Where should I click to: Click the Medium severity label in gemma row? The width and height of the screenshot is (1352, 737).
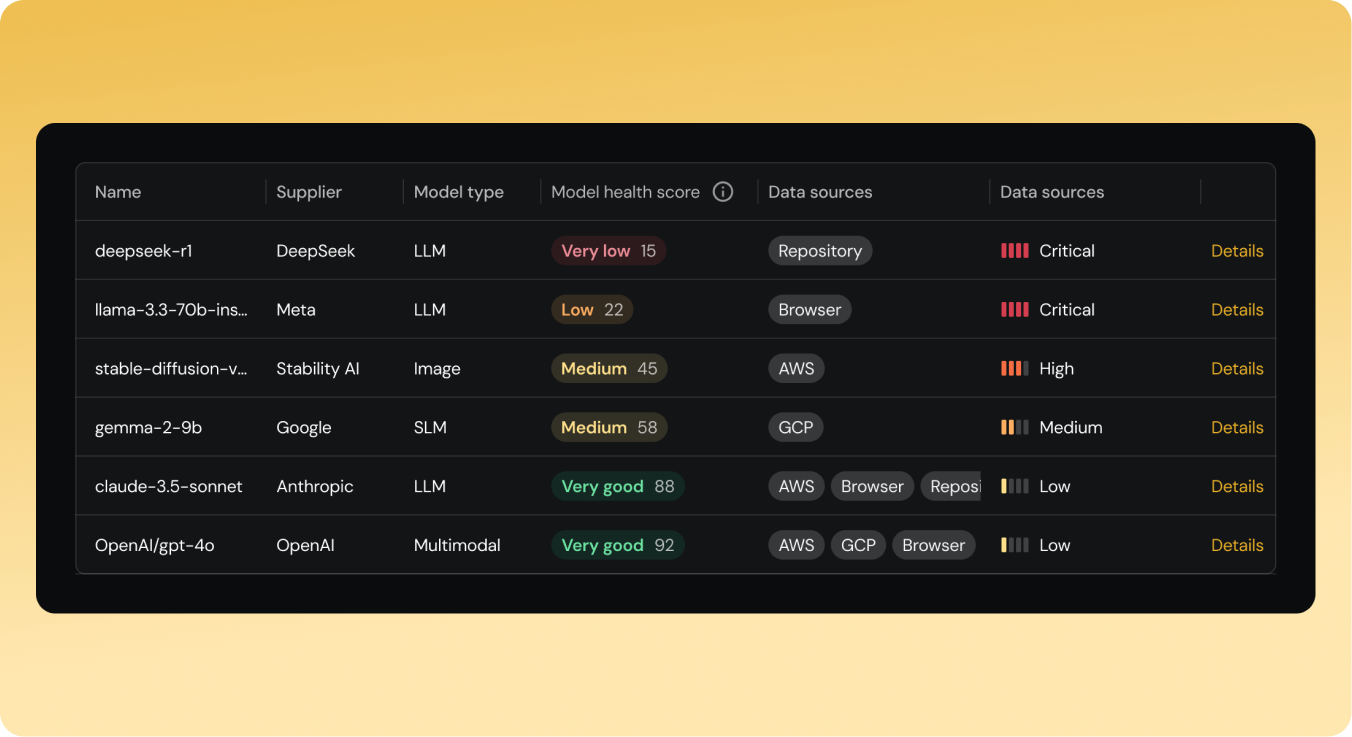1071,428
